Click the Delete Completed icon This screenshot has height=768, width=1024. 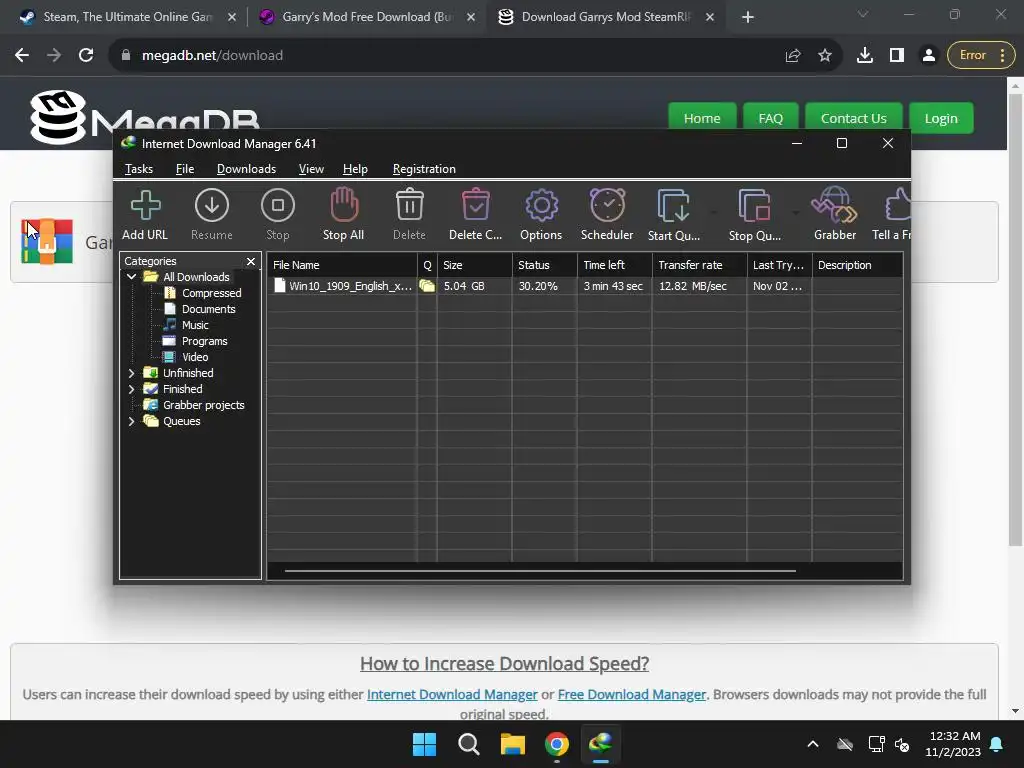tap(475, 215)
